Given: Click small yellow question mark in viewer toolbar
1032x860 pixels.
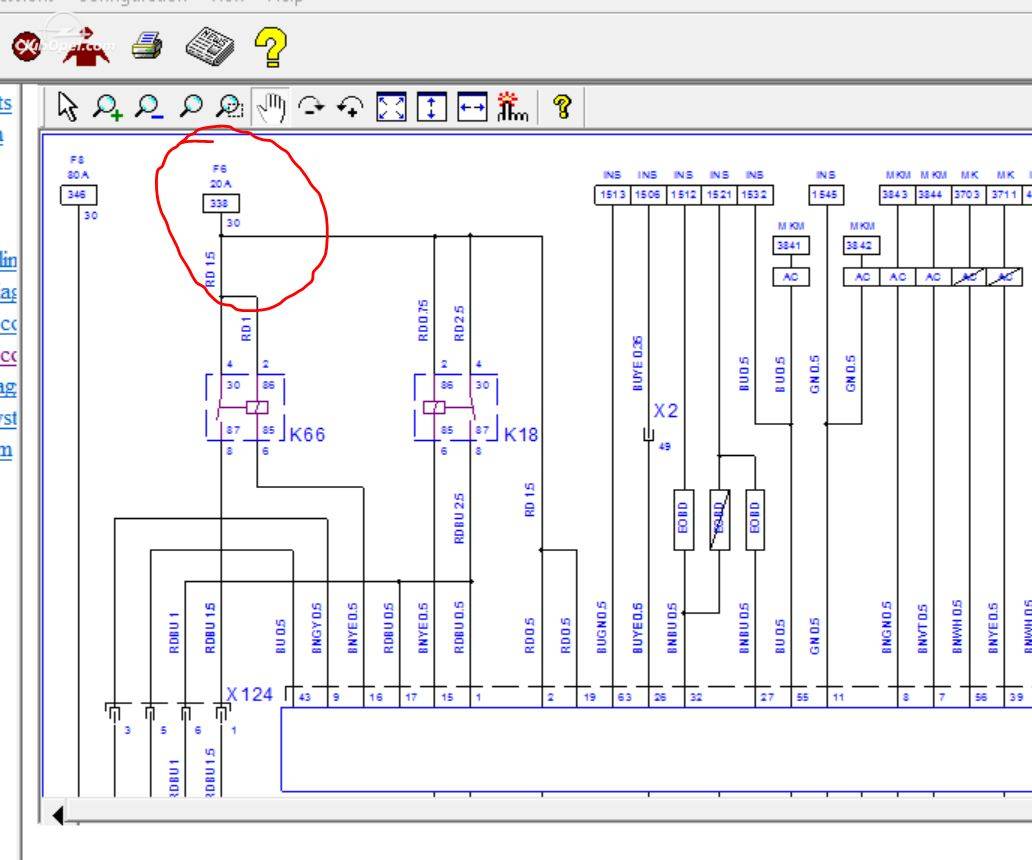Looking at the screenshot, I should (562, 107).
